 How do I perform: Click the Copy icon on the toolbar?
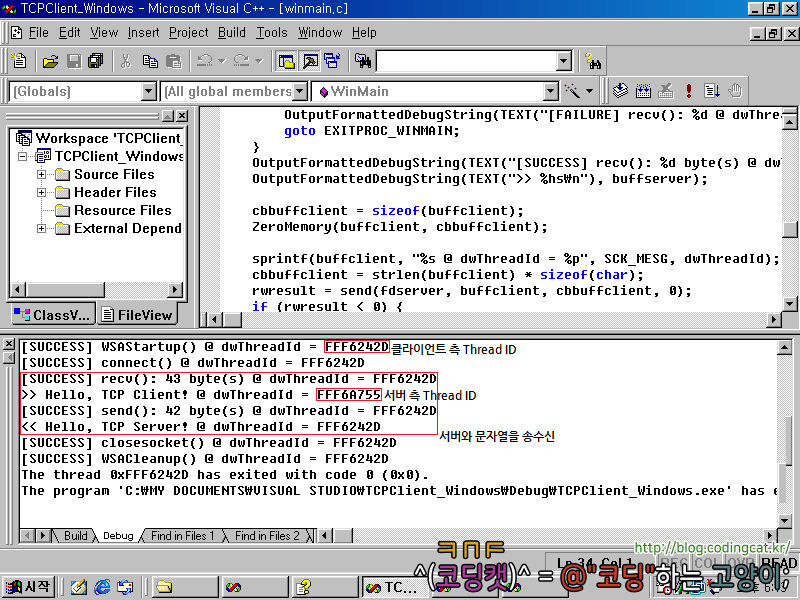pyautogui.click(x=149, y=60)
